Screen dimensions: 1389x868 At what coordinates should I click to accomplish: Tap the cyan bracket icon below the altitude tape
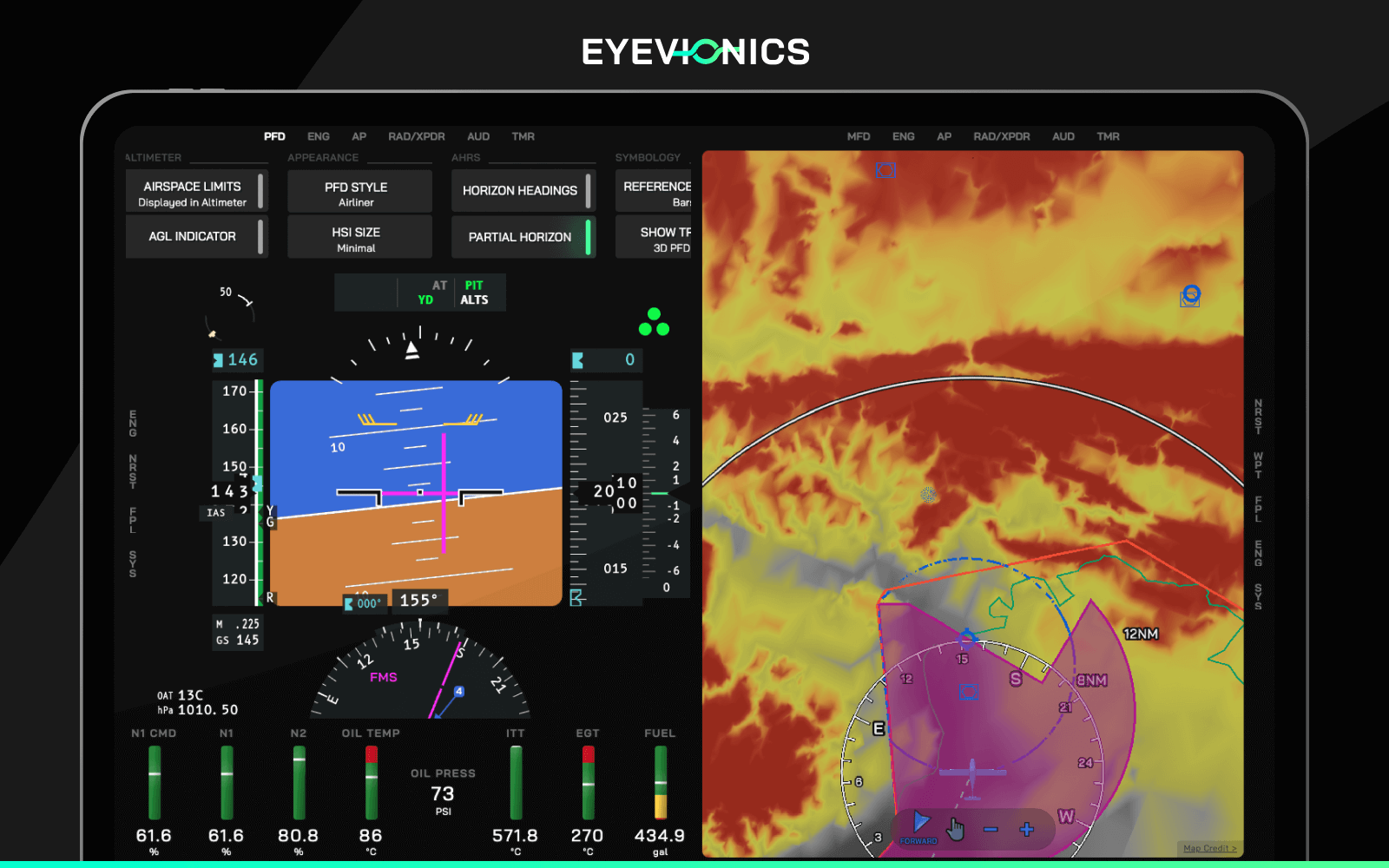point(576,597)
